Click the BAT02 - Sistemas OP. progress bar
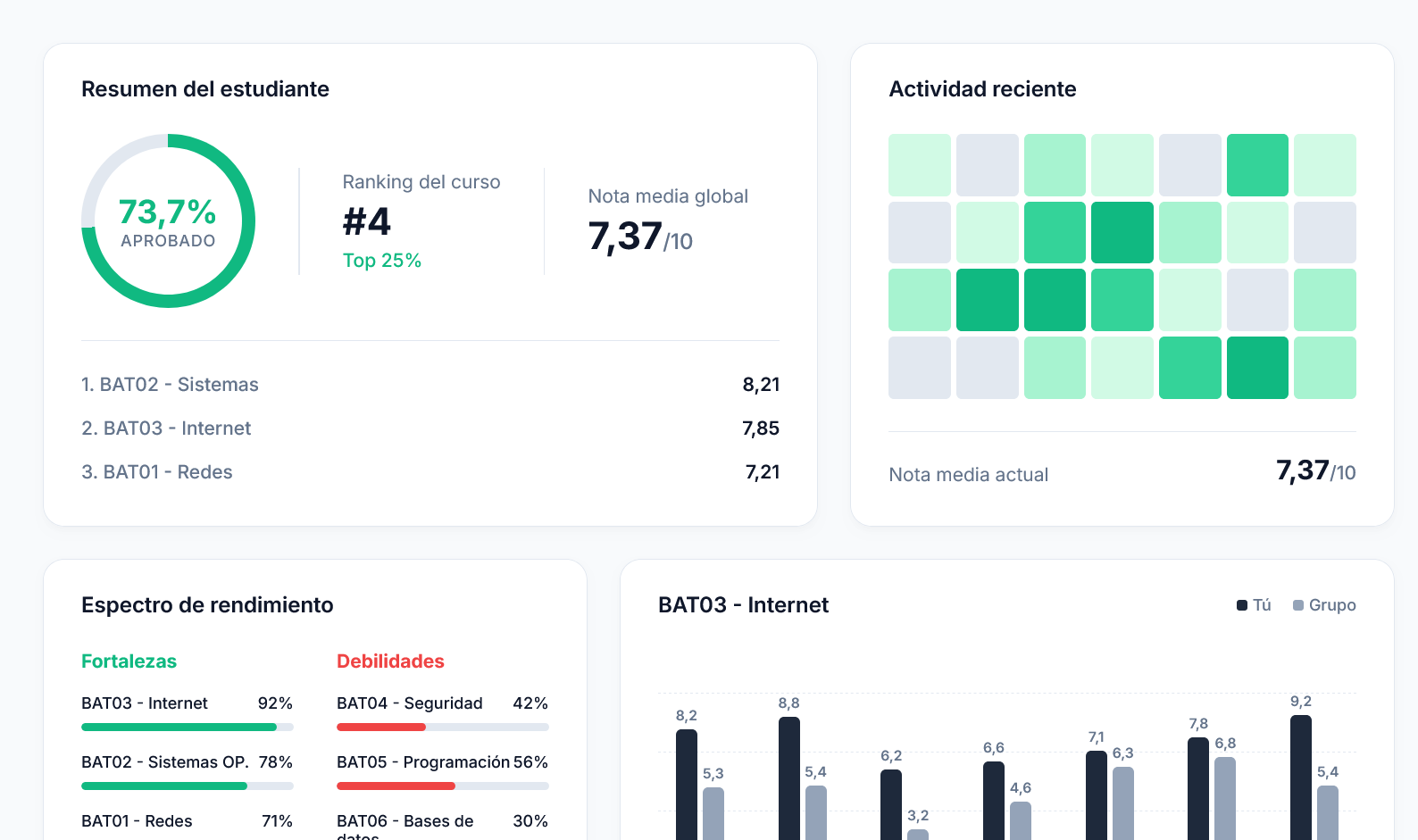The height and width of the screenshot is (840, 1418). click(187, 786)
